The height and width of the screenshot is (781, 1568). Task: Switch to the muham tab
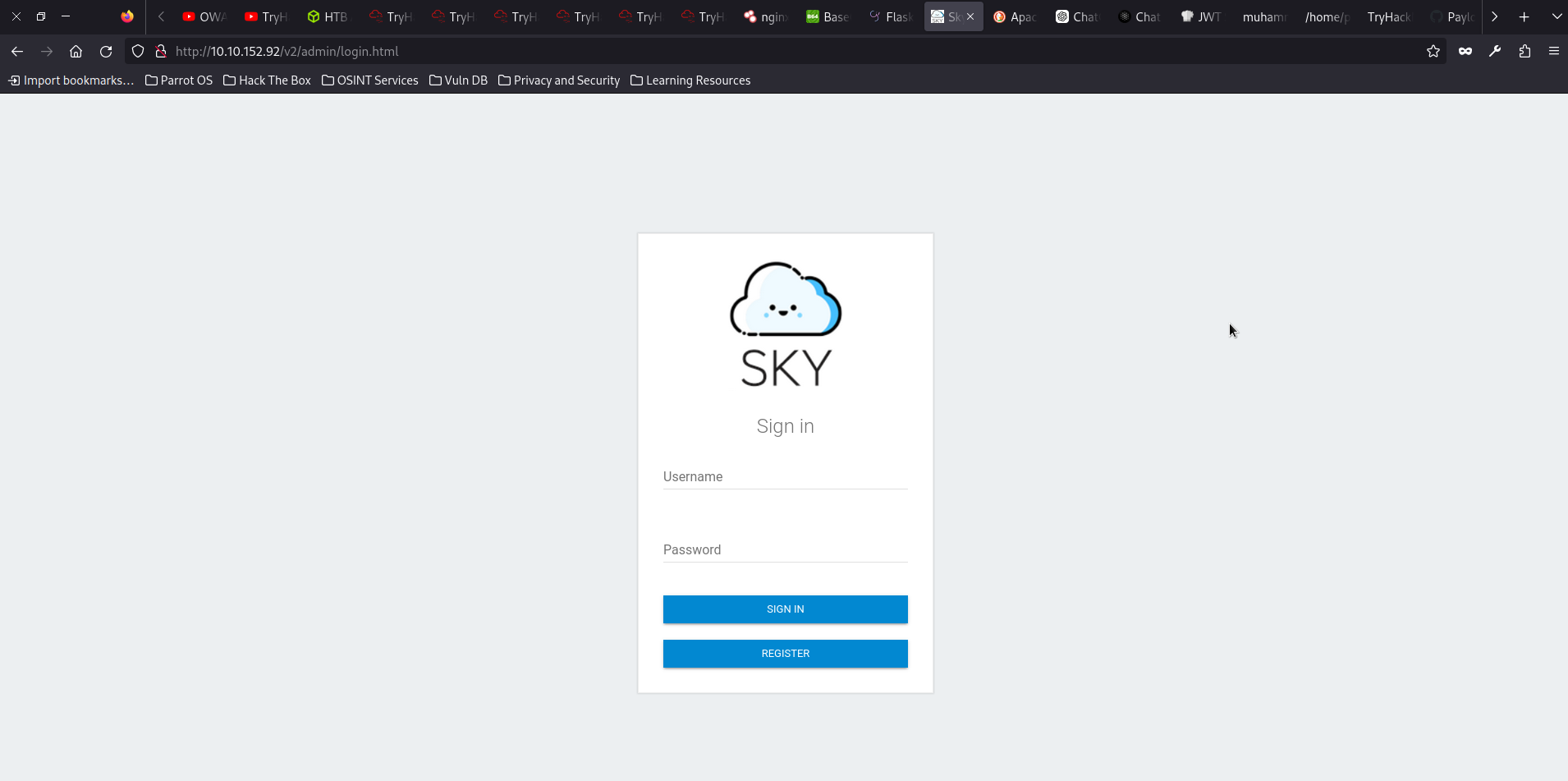(x=1264, y=16)
